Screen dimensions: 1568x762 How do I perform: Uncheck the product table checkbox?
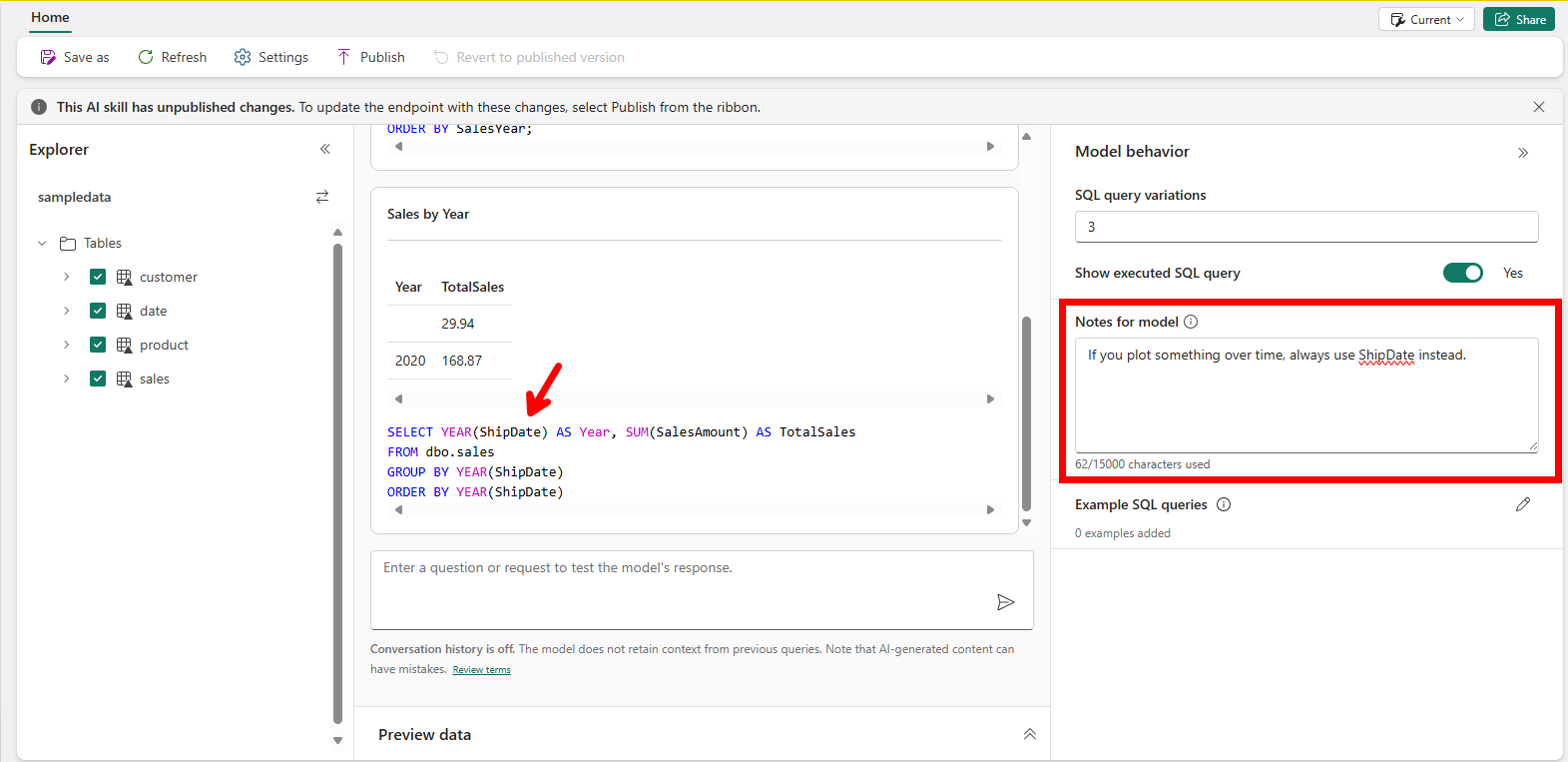click(98, 345)
